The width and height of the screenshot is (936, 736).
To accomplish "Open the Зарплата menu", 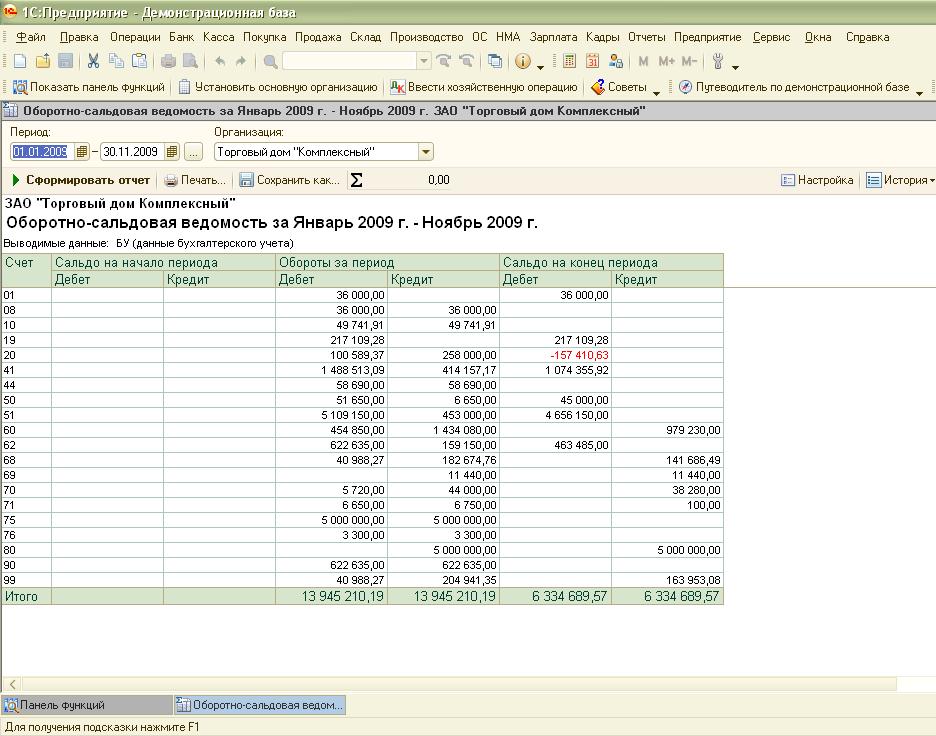I will (x=553, y=37).
